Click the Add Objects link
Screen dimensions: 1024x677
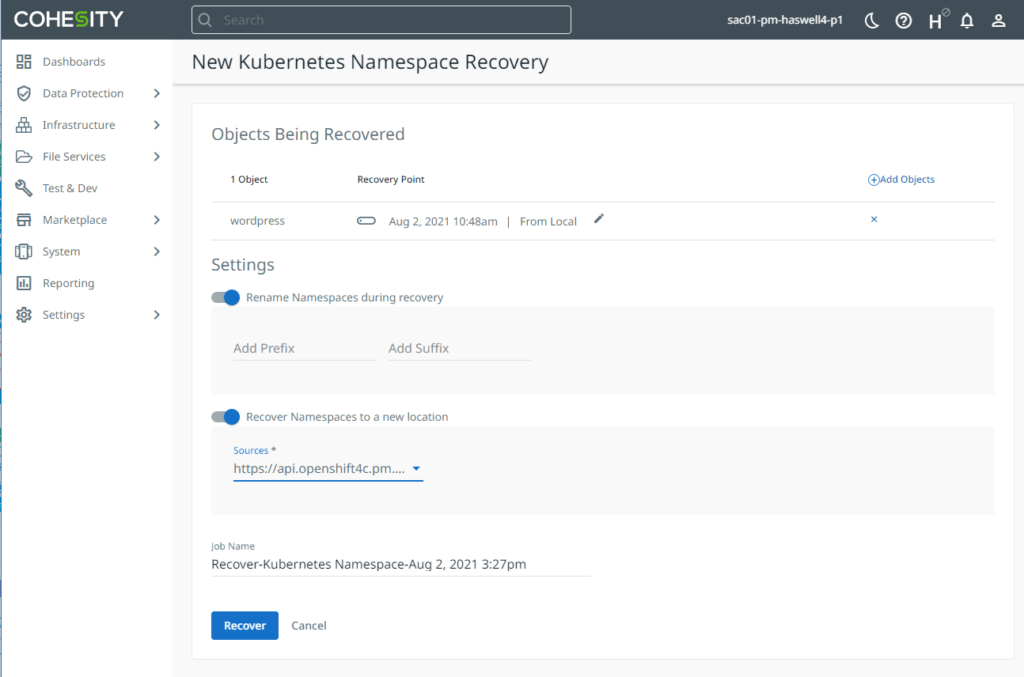pyautogui.click(x=900, y=179)
